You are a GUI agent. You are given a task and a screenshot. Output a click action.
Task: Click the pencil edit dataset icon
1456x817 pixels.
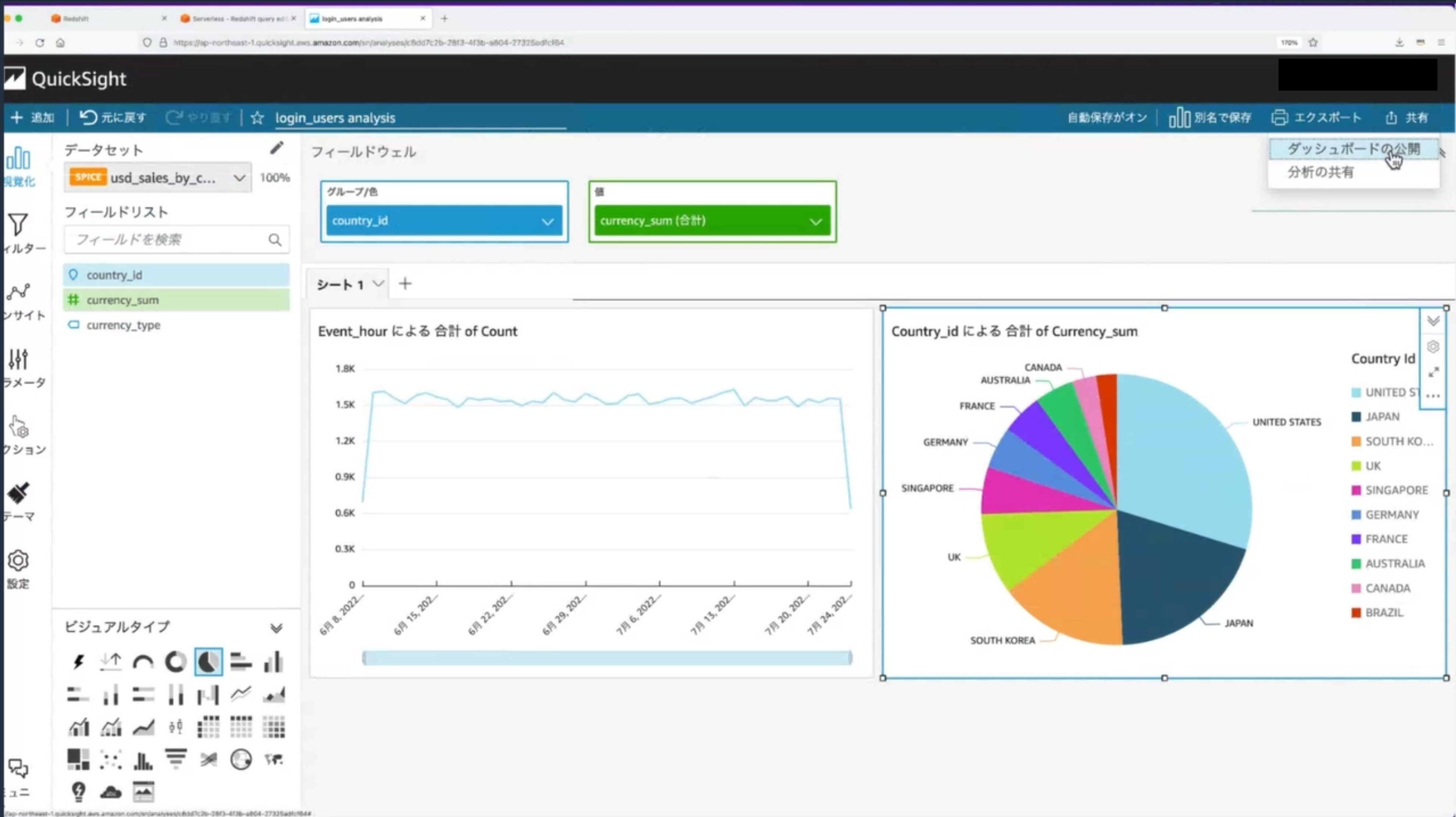[276, 148]
